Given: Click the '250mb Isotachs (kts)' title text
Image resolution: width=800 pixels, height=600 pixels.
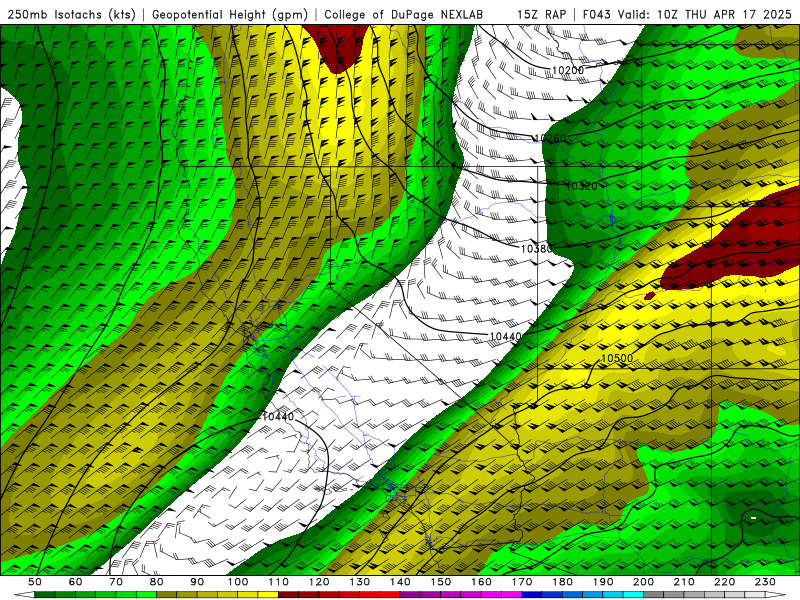Looking at the screenshot, I should tap(72, 15).
